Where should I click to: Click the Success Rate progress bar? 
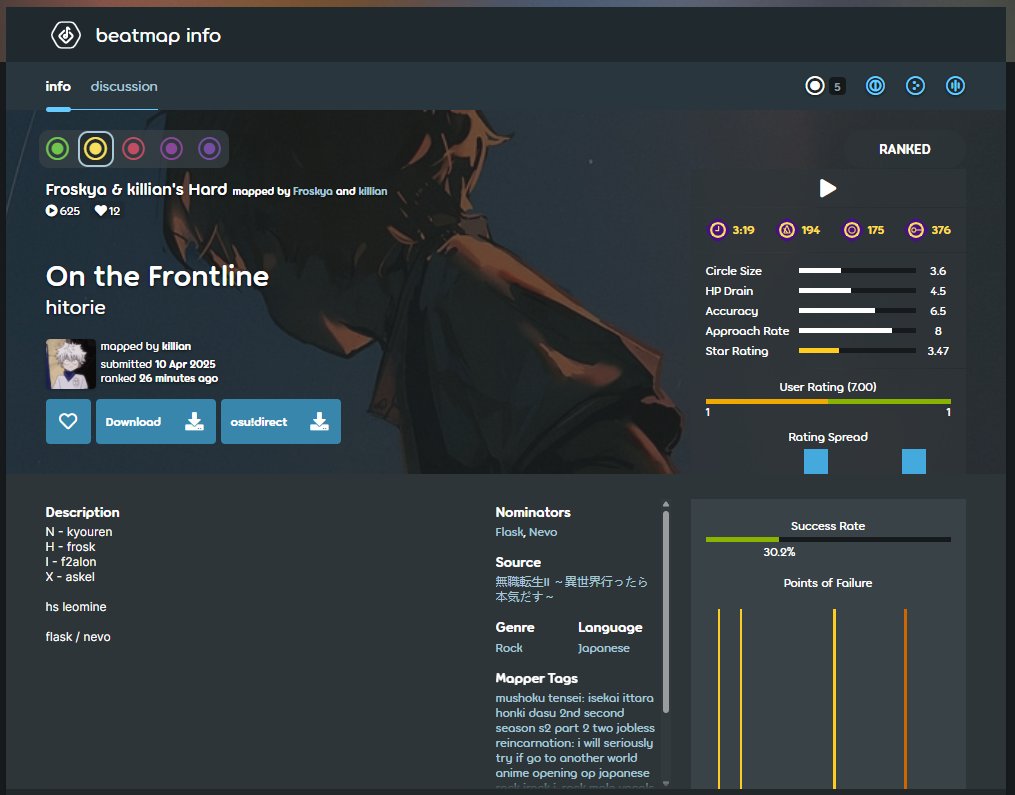pos(828,539)
